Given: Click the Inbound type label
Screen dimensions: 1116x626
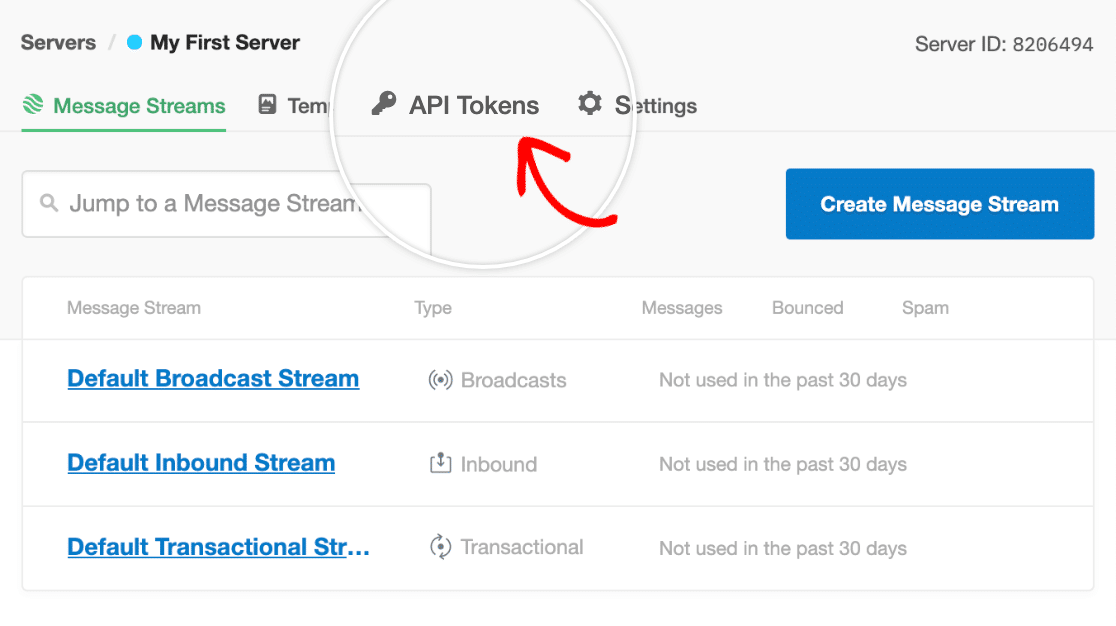Looking at the screenshot, I should 498,465.
